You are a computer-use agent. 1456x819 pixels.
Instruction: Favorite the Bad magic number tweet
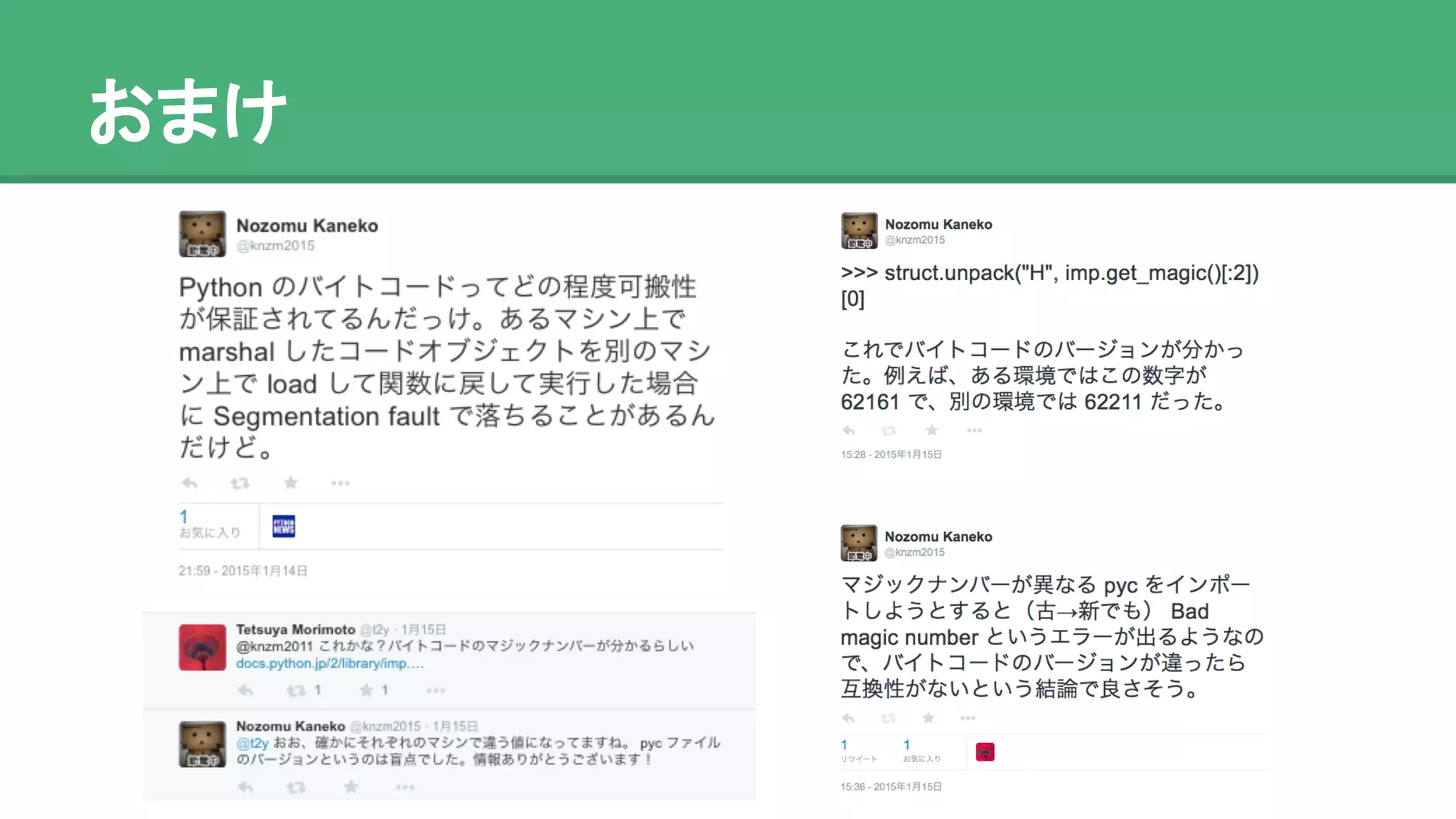tap(928, 717)
